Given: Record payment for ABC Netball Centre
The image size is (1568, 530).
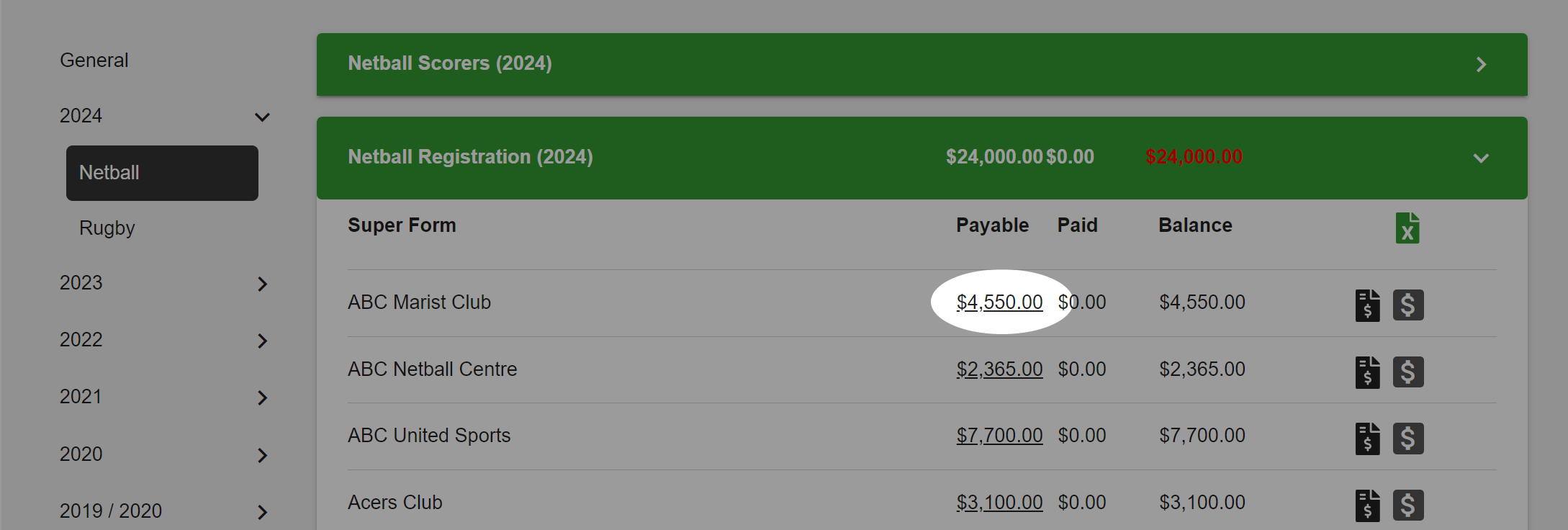Looking at the screenshot, I should pyautogui.click(x=1408, y=372).
